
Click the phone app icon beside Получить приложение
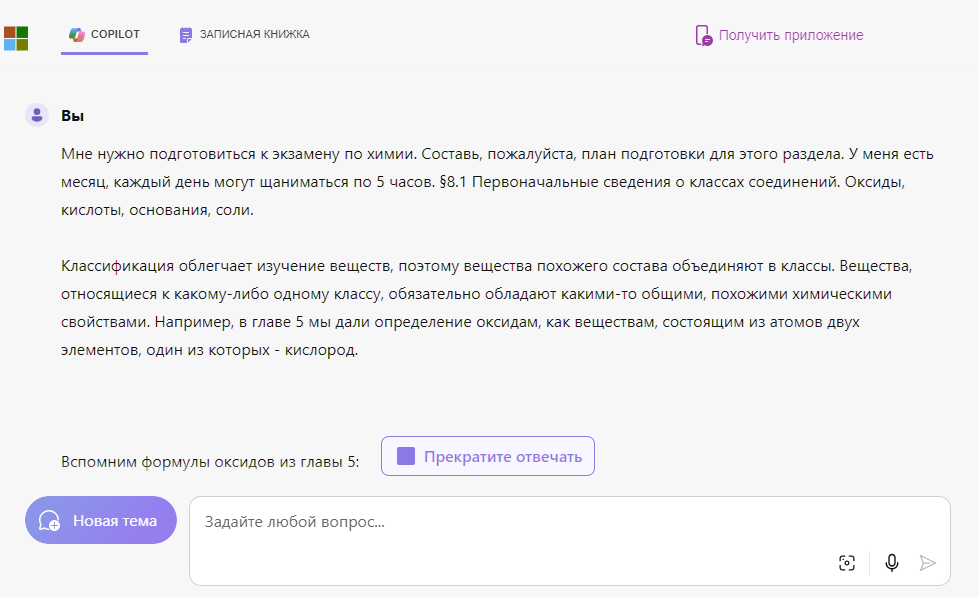[x=703, y=36]
